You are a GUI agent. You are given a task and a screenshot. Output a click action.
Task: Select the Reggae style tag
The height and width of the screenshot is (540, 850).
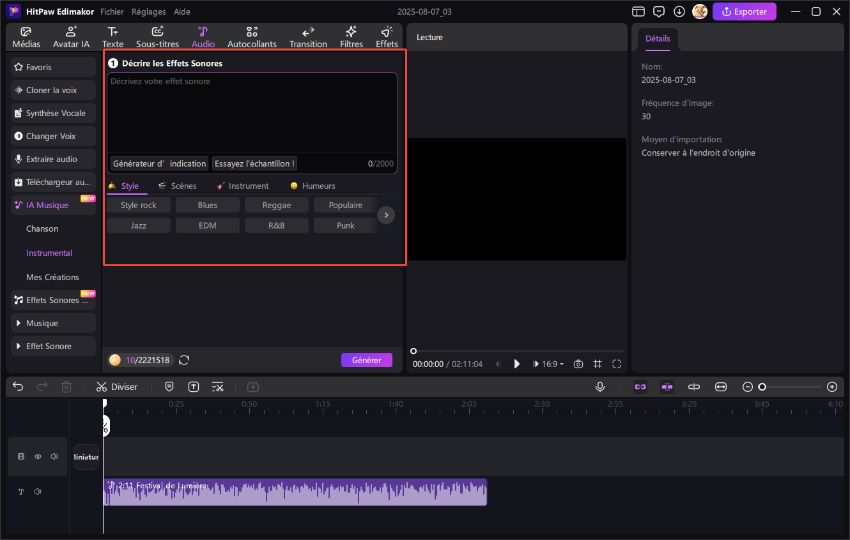pos(276,205)
